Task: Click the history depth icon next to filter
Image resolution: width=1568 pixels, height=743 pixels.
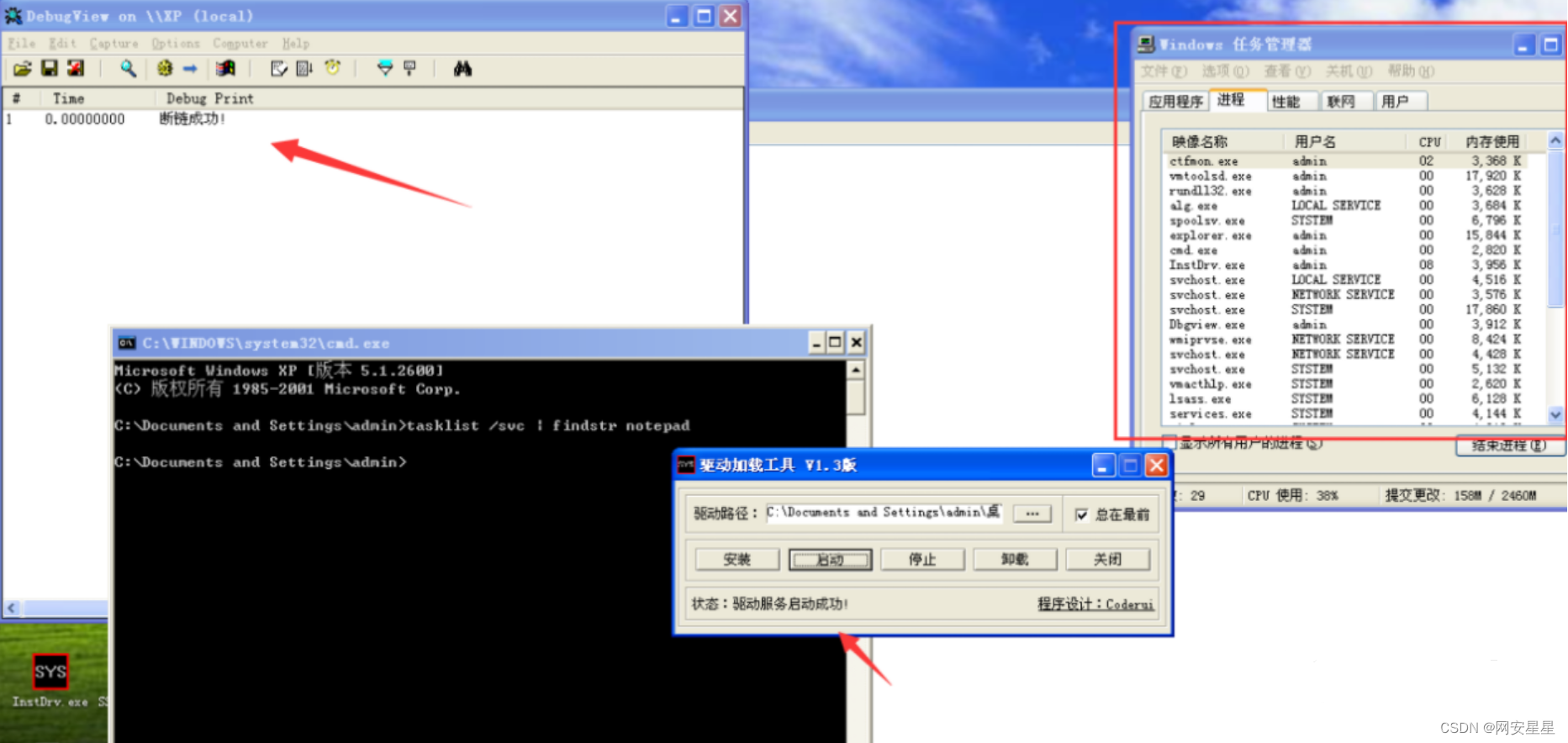Action: [410, 68]
